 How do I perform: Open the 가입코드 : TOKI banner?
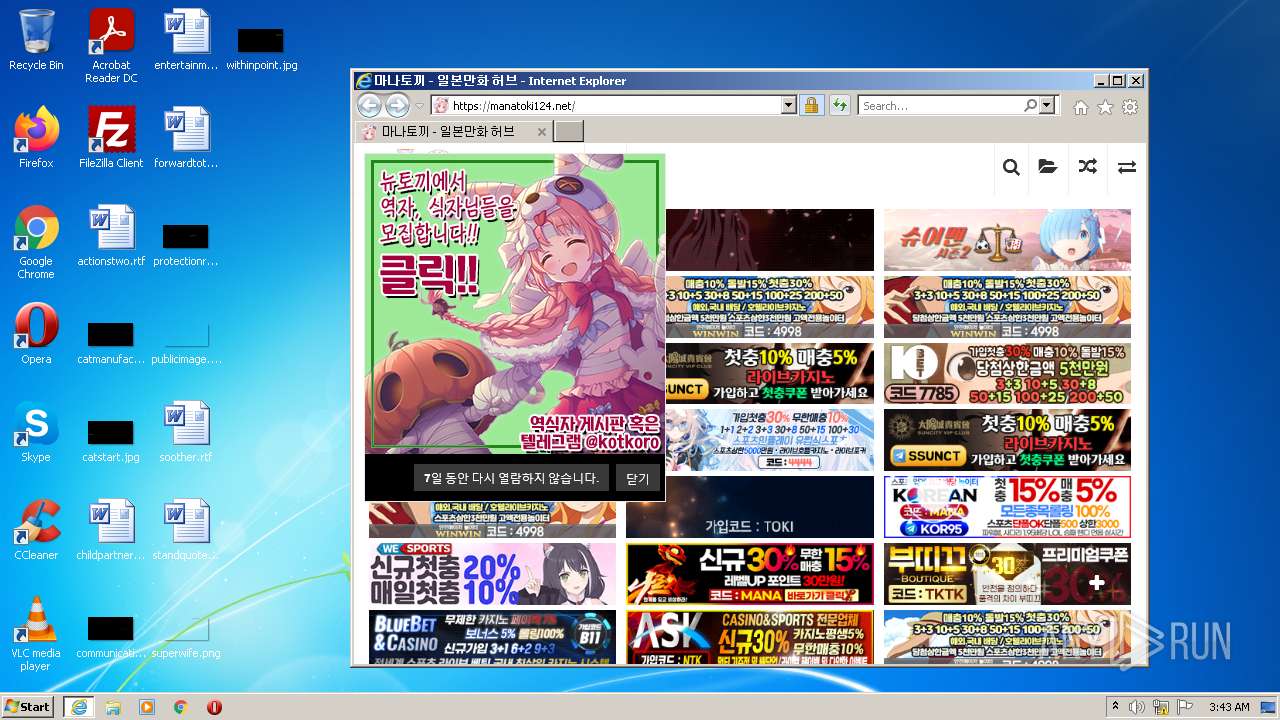(x=749, y=507)
